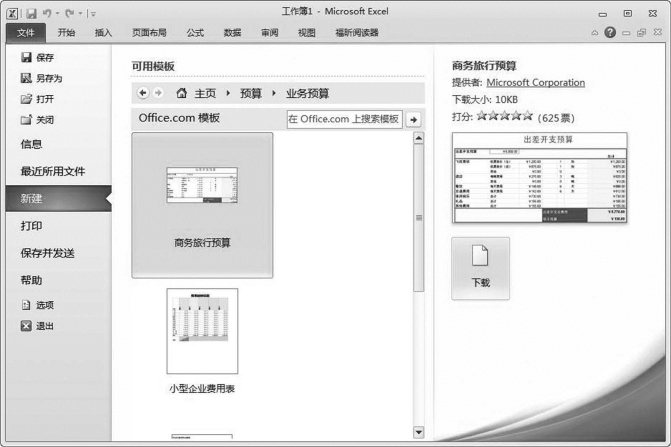The height and width of the screenshot is (447, 671).
Task: Switch to the 插入 ribbon tab
Action: [103, 33]
